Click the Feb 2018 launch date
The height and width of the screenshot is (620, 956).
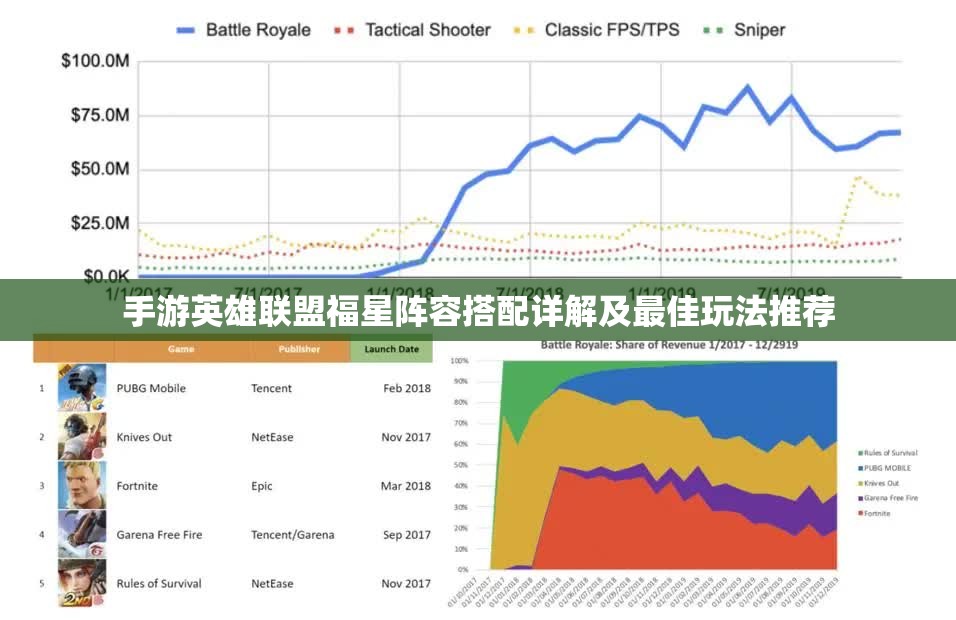pos(407,388)
